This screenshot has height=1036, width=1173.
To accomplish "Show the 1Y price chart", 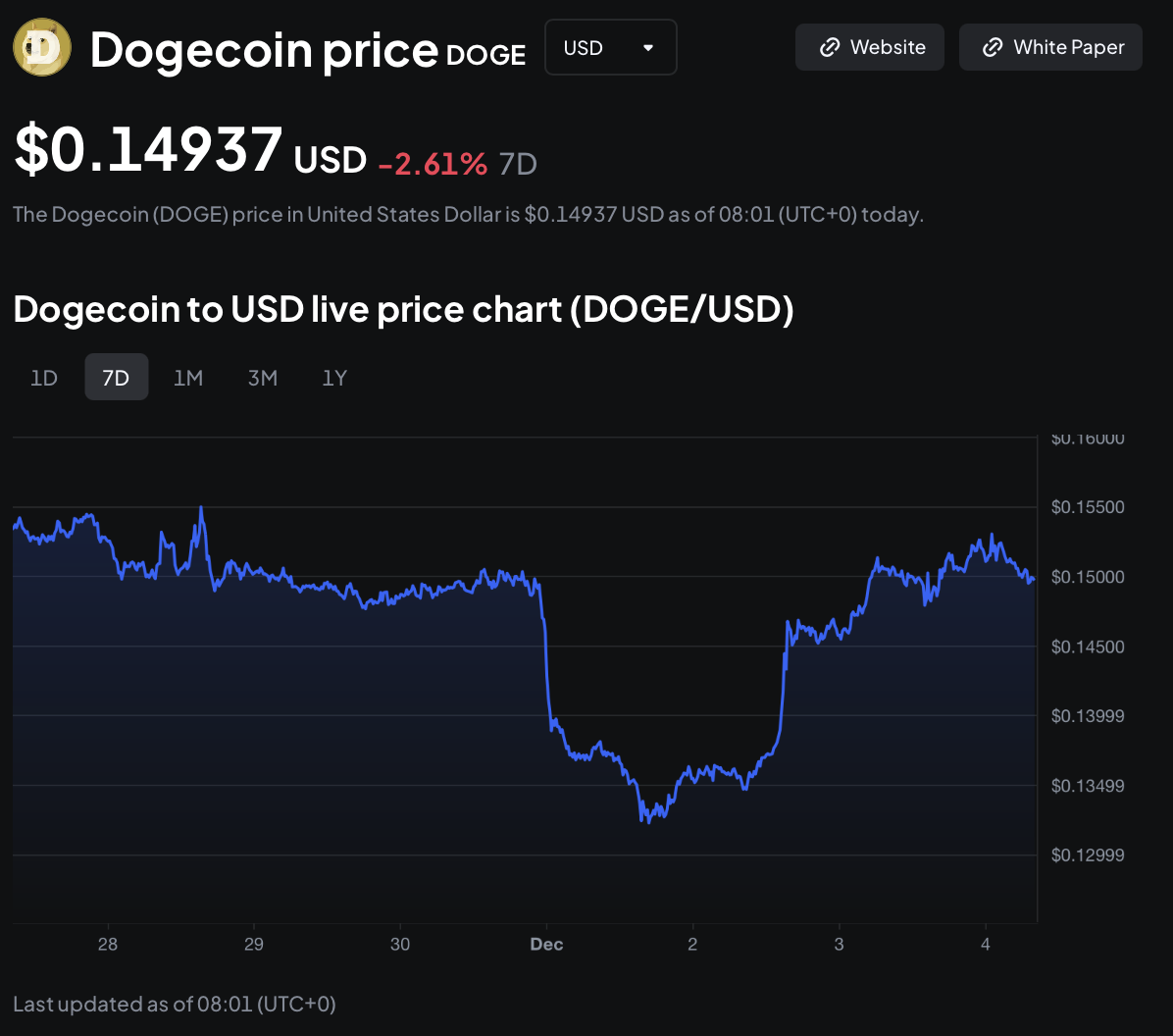I will (334, 378).
